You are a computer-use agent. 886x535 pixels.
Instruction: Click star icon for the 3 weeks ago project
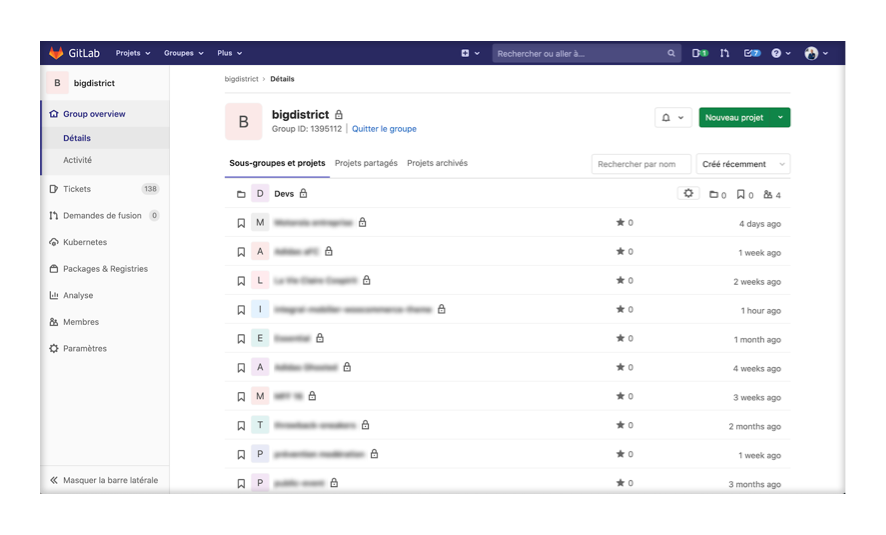pos(620,397)
